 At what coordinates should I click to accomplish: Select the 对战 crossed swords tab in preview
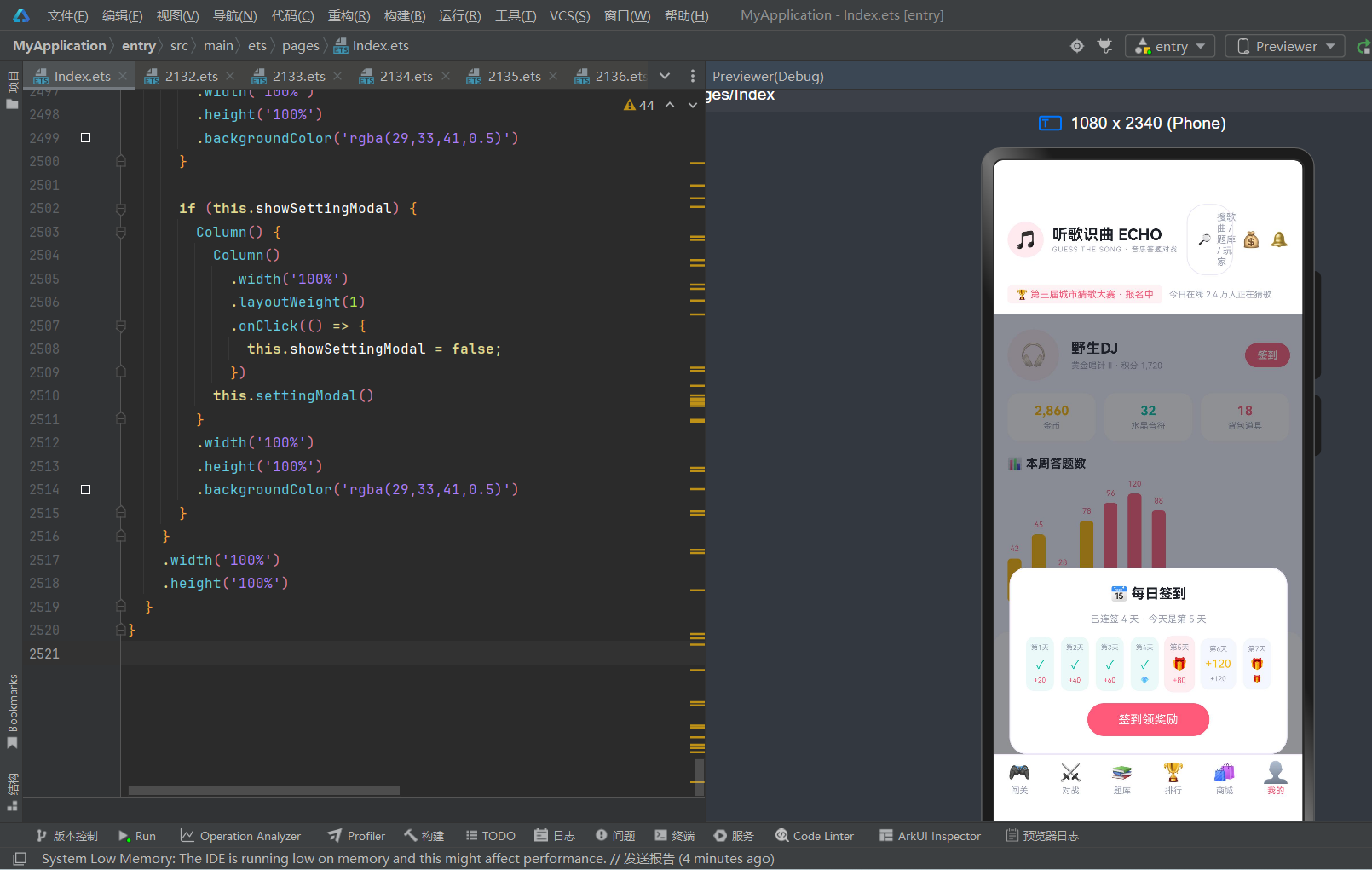(x=1070, y=779)
